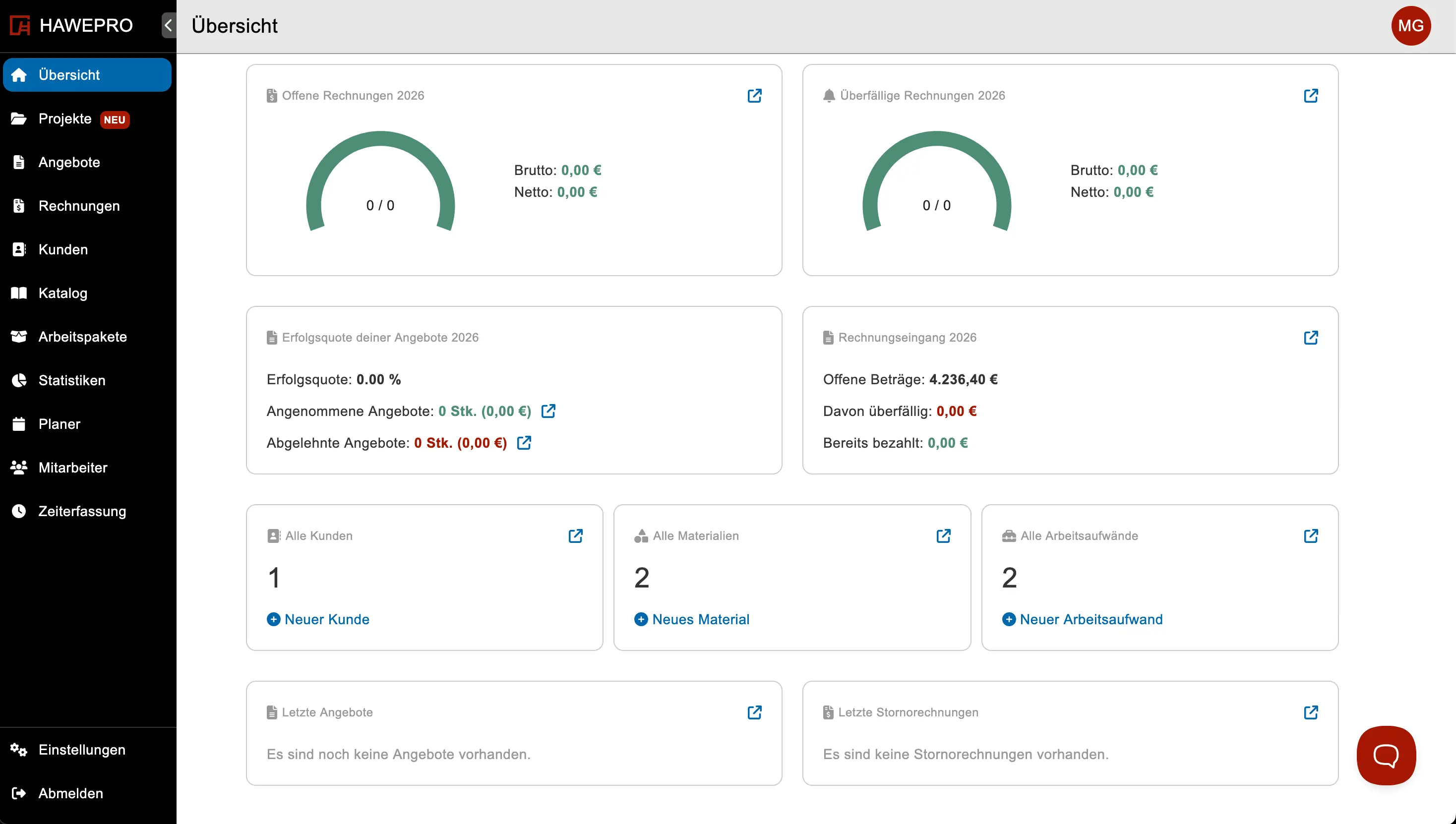Open external link beside Angenommene Angebote
Screen dimensions: 1456x824
pos(547,411)
